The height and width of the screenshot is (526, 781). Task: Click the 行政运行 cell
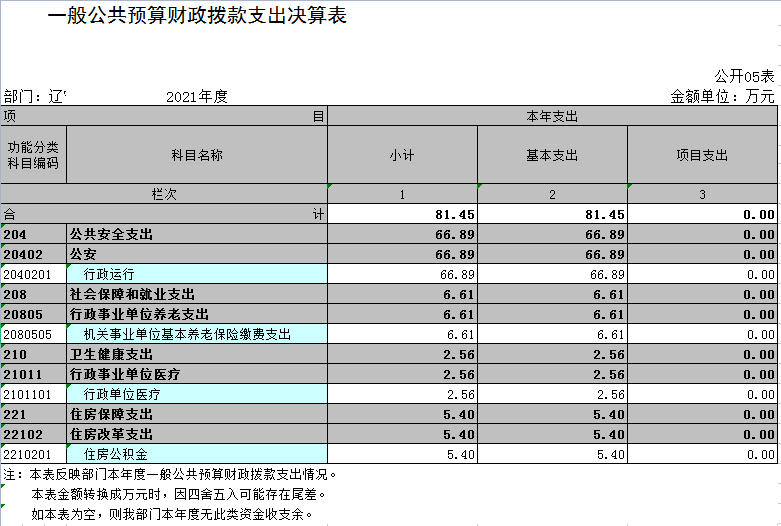pos(197,274)
